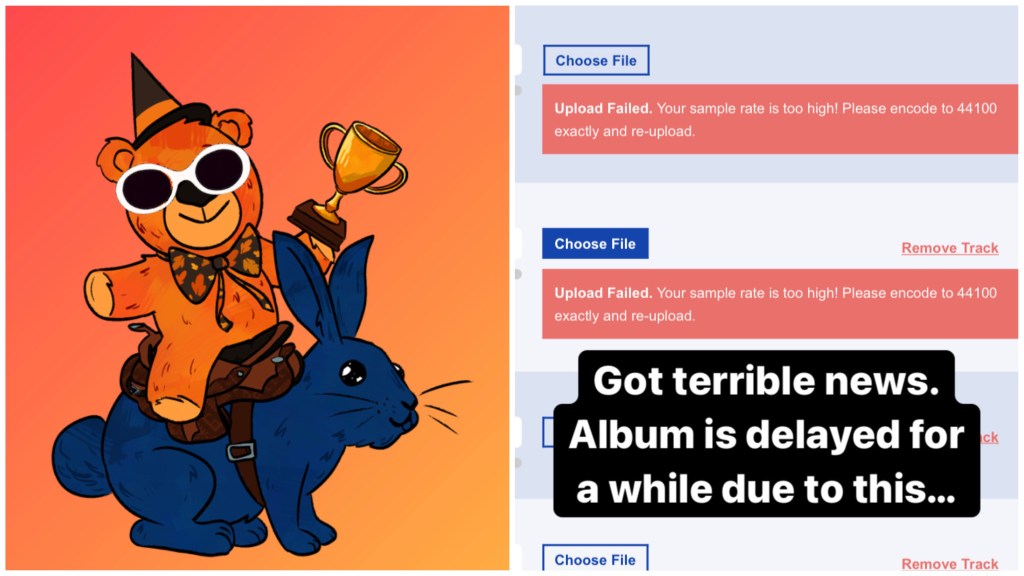Click the bottom-most Choose File button
1024x576 pixels.
pyautogui.click(x=595, y=558)
